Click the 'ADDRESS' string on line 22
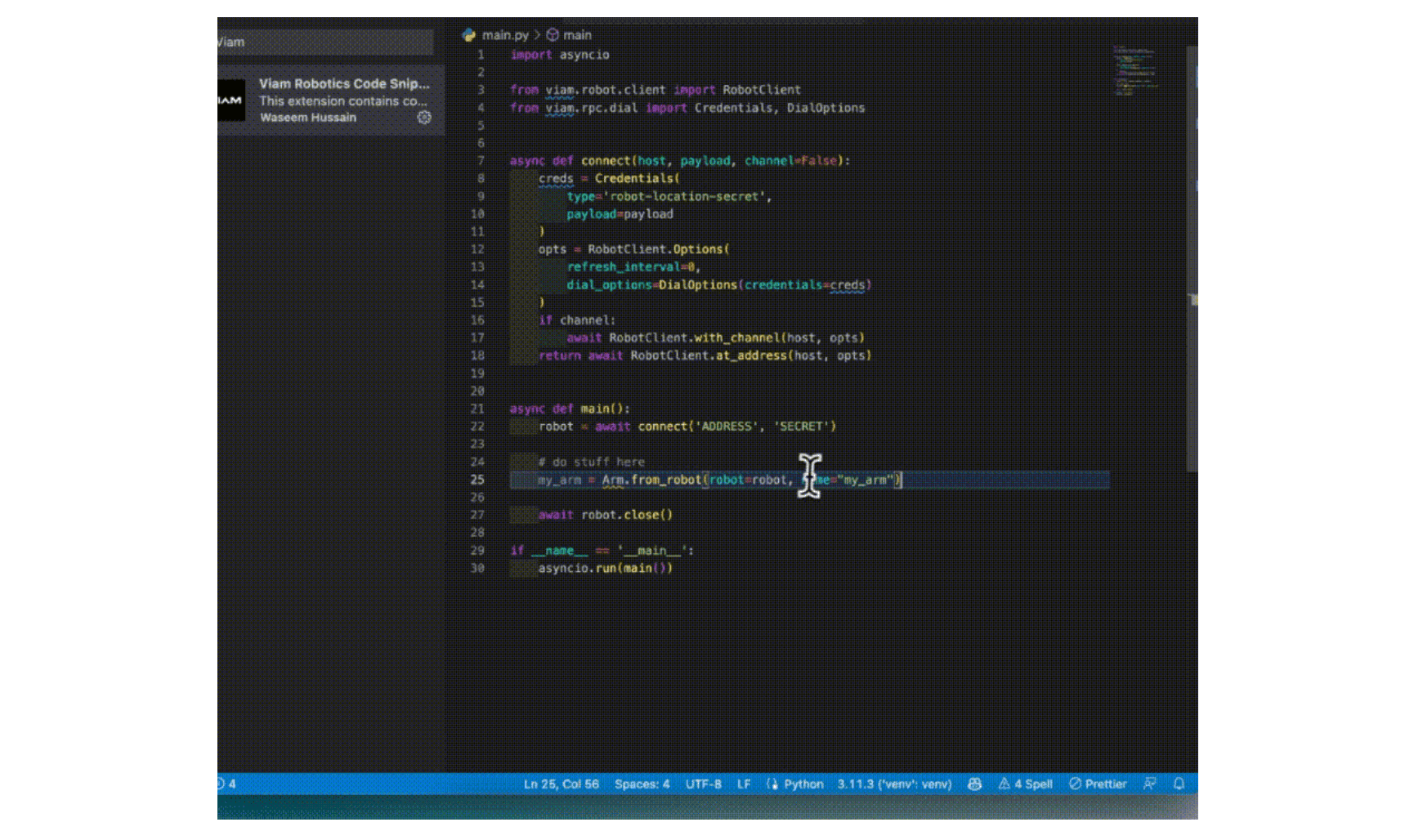The height and width of the screenshot is (840, 1414). coord(727,427)
